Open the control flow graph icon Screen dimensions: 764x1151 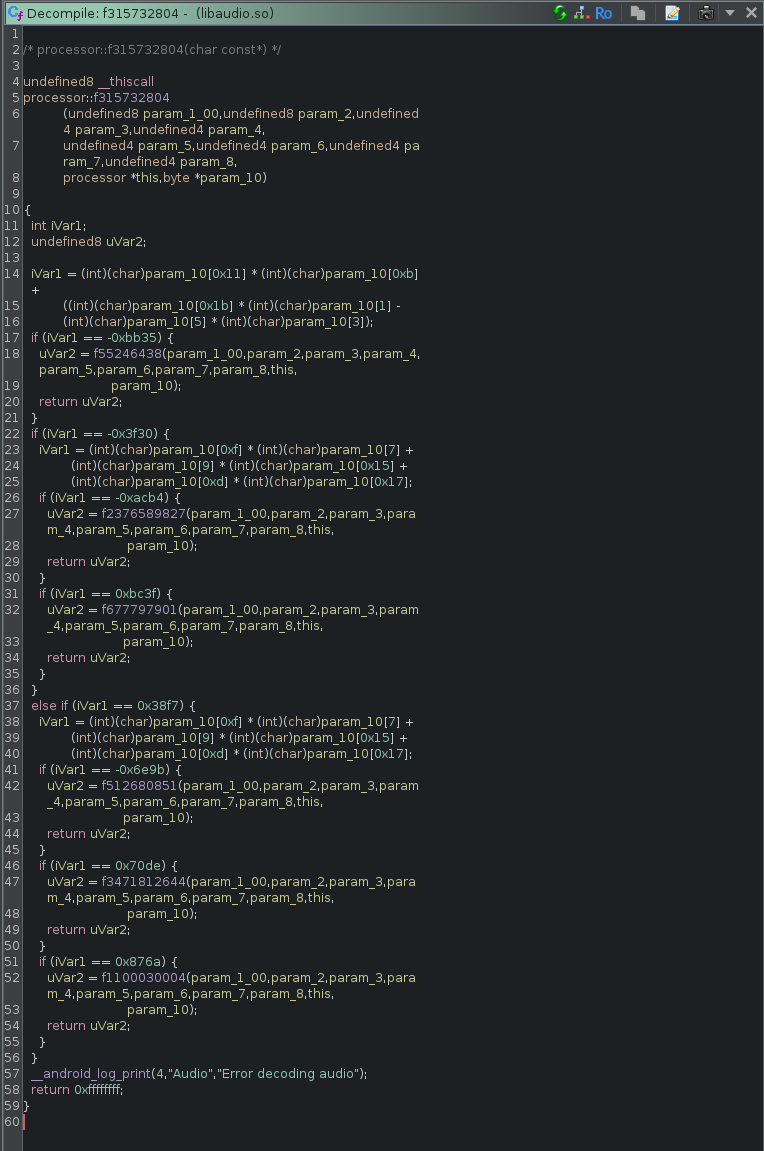(x=582, y=13)
